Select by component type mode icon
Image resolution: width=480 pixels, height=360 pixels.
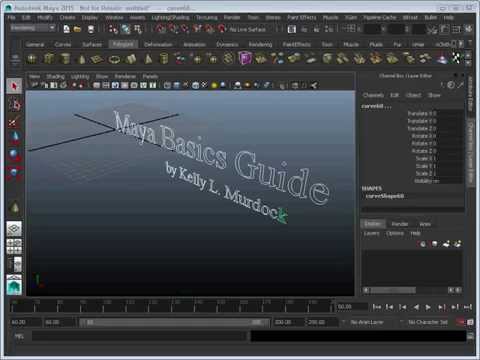138,29
